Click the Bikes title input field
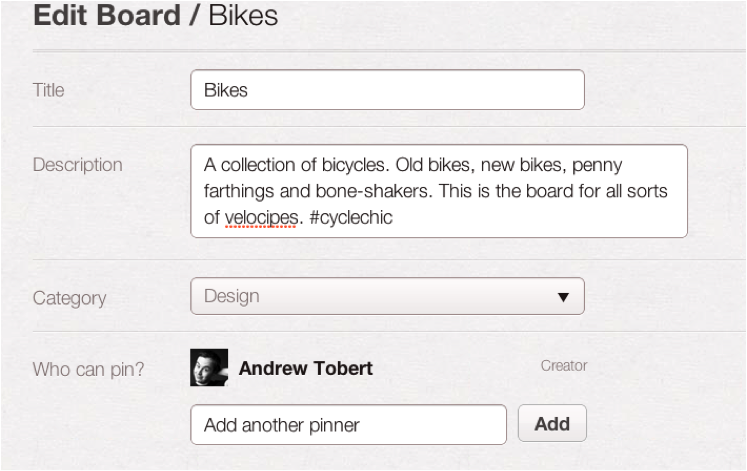The height and width of the screenshot is (471, 747). click(387, 90)
